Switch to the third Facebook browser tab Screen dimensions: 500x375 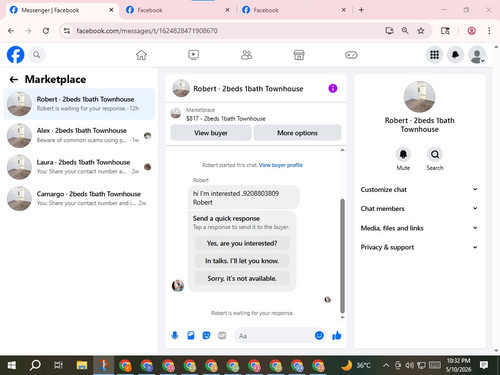[294, 10]
